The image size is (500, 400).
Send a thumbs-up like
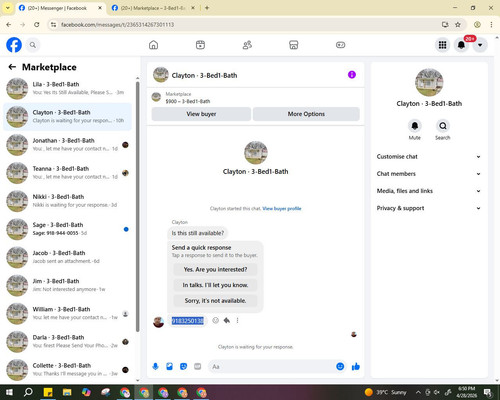tap(356, 367)
